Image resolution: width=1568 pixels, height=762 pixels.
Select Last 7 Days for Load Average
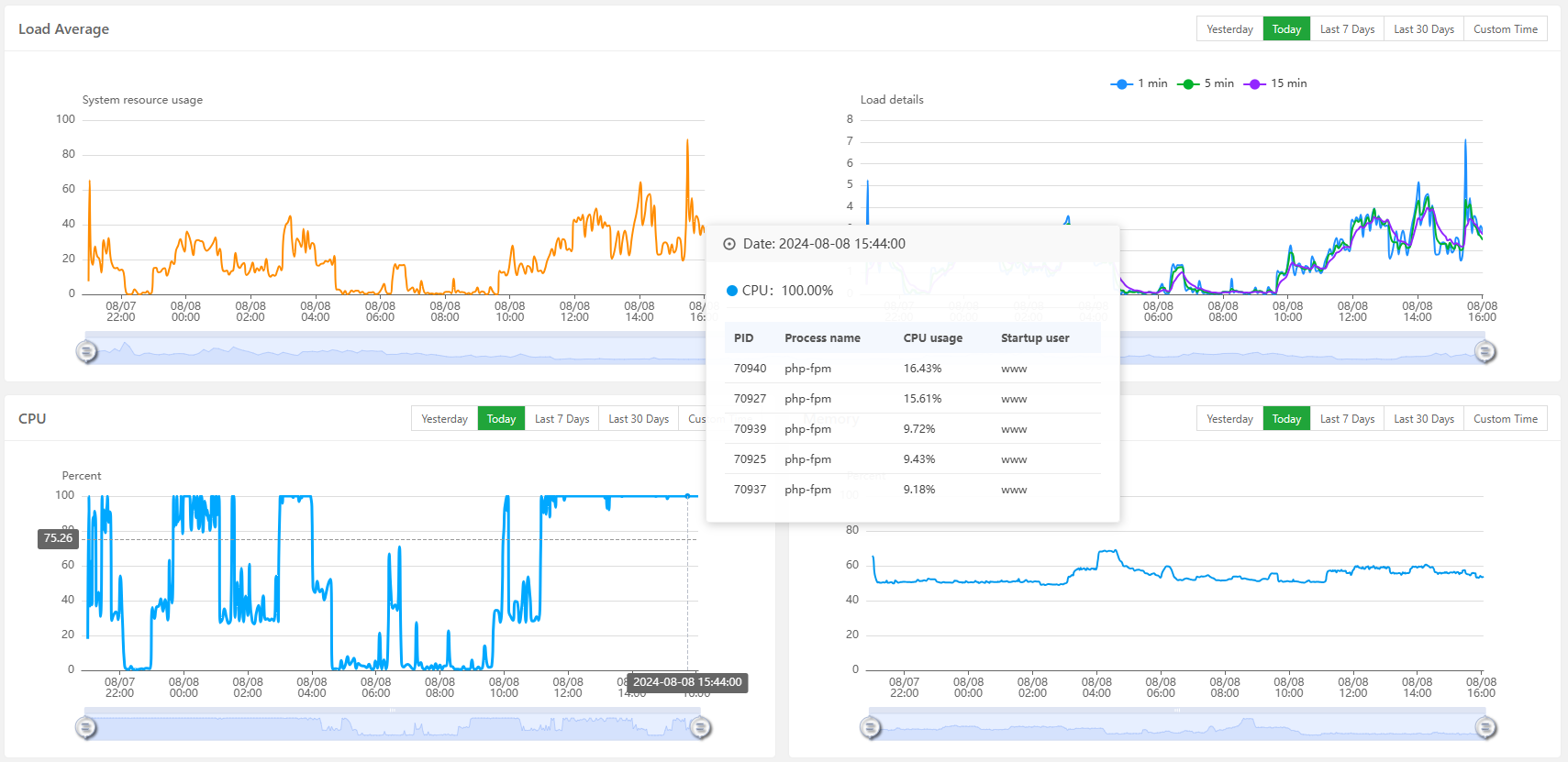(x=1347, y=29)
